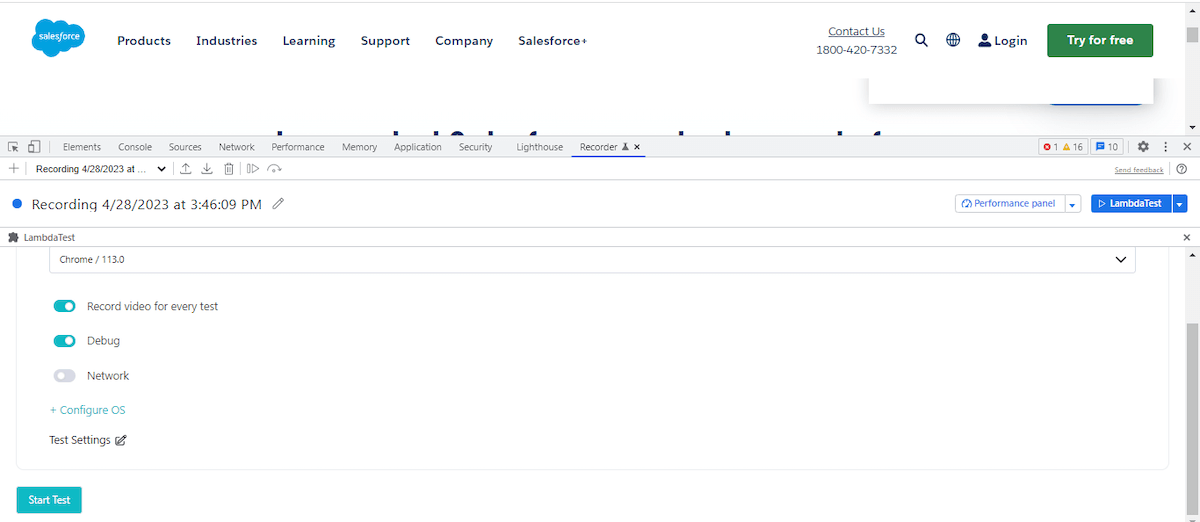The image size is (1200, 522).
Task: Click the step over replay icon
Action: click(274, 169)
